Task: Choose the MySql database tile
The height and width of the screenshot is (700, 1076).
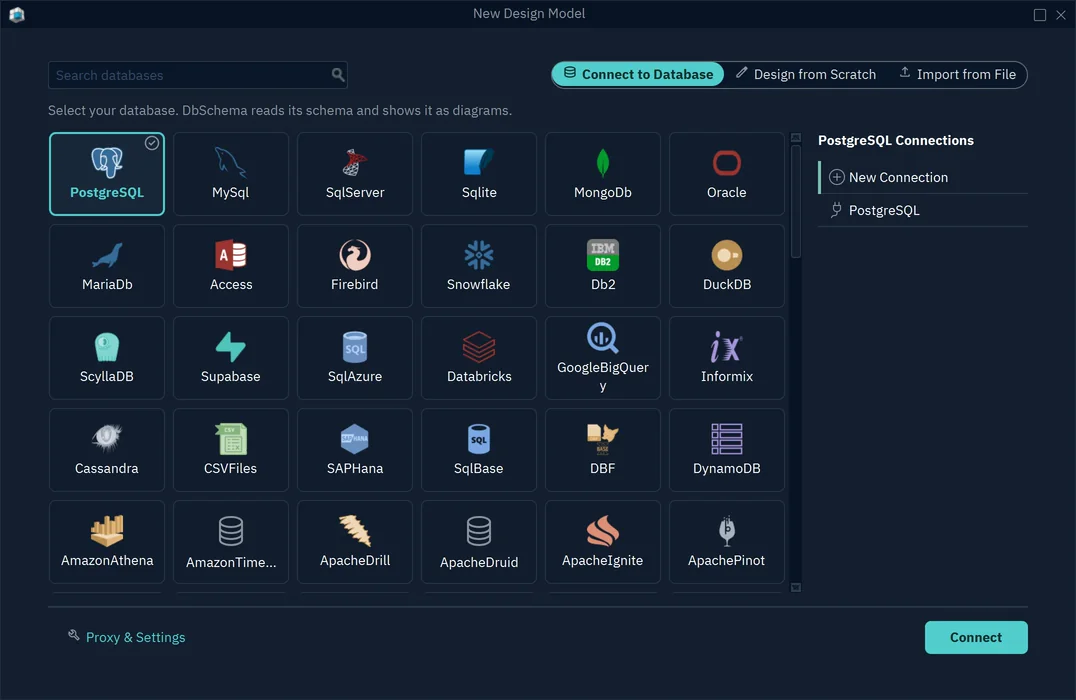Action: point(231,174)
